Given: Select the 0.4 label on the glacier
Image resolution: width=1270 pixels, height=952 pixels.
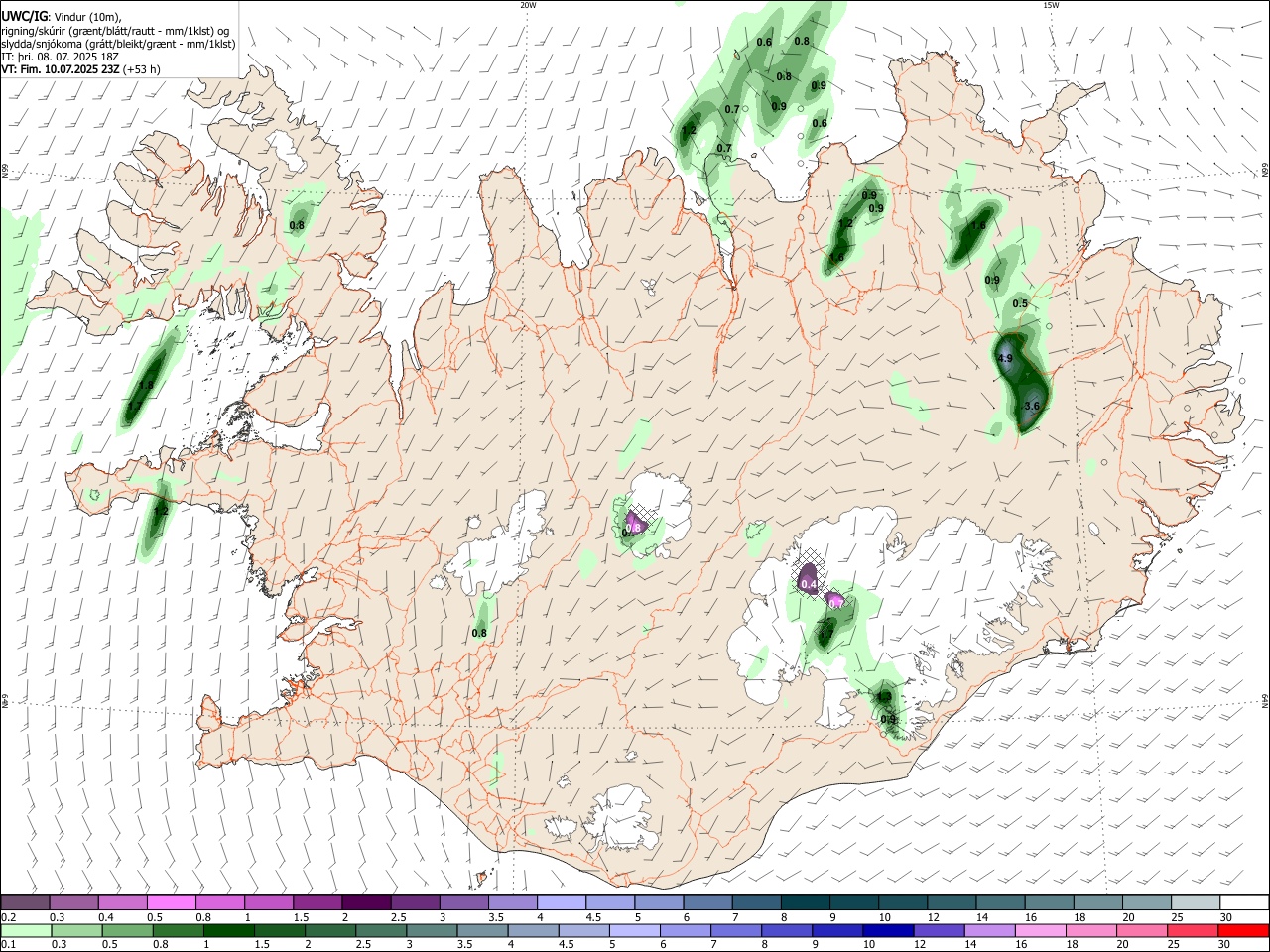Looking at the screenshot, I should tap(809, 585).
